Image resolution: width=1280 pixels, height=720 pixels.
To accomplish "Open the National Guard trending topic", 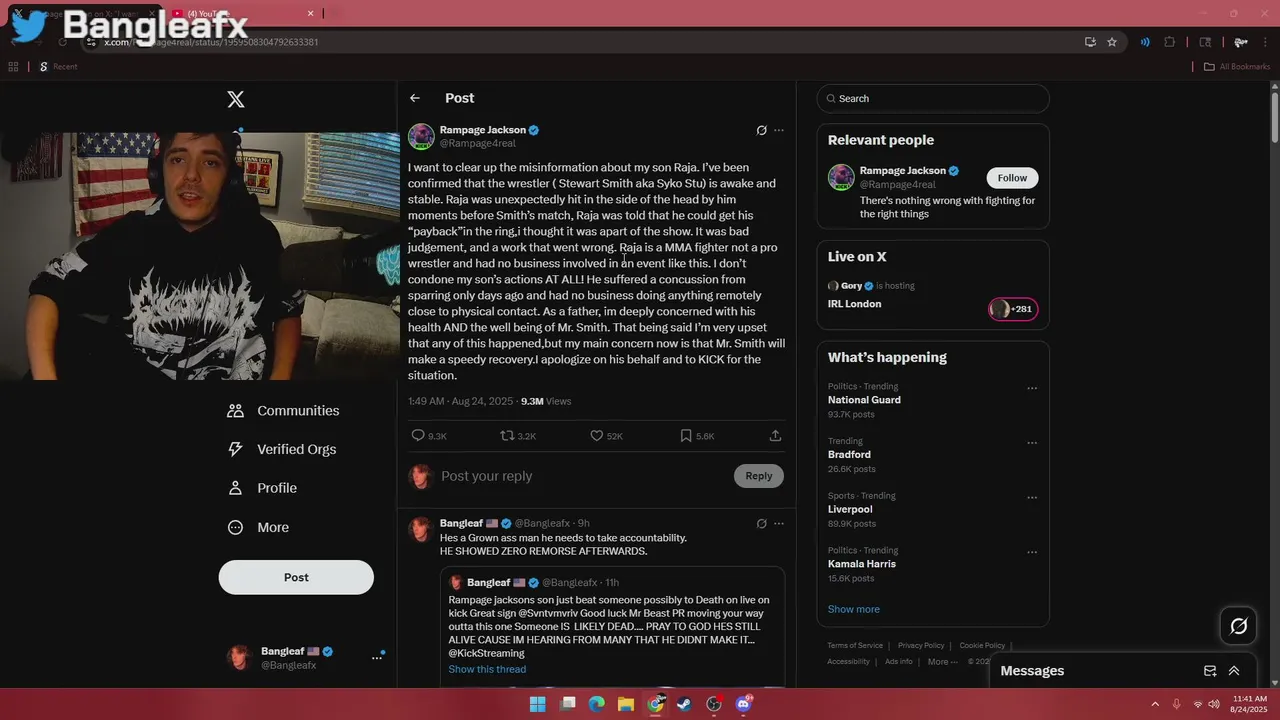I will pos(864,400).
